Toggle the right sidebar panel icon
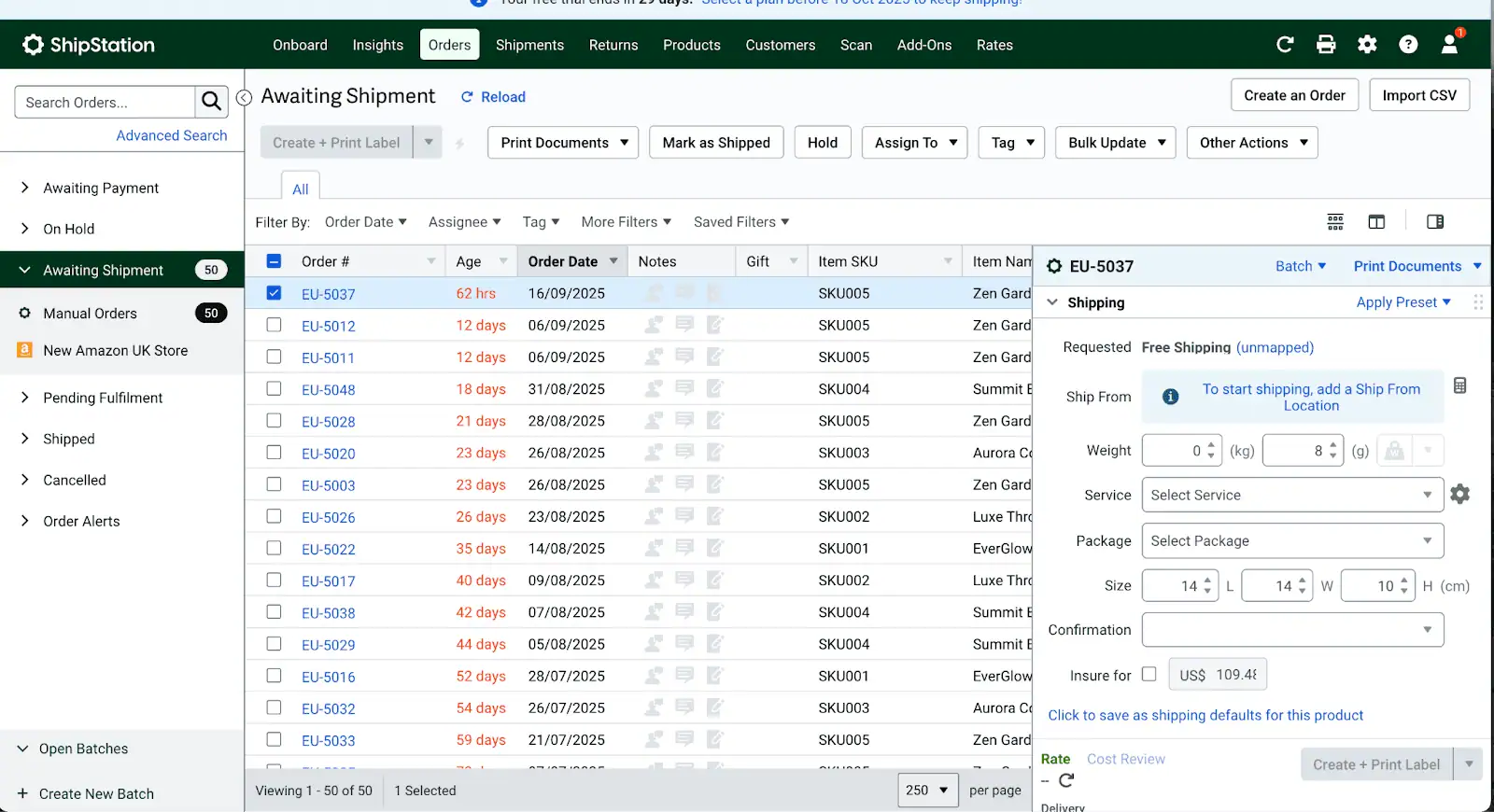This screenshot has height=812, width=1494. [1435, 222]
